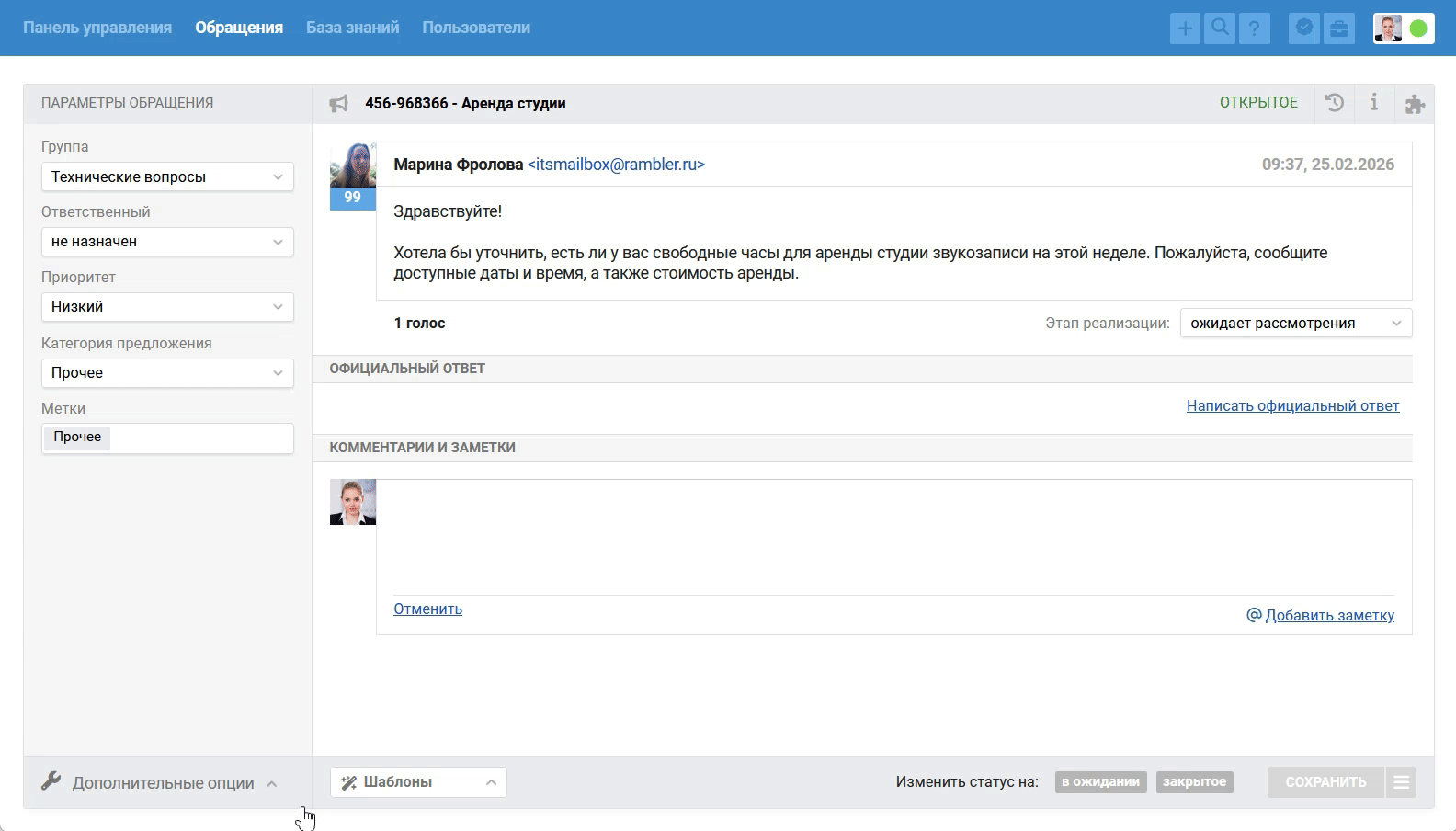Show ticket info via the i icon

1374,103
